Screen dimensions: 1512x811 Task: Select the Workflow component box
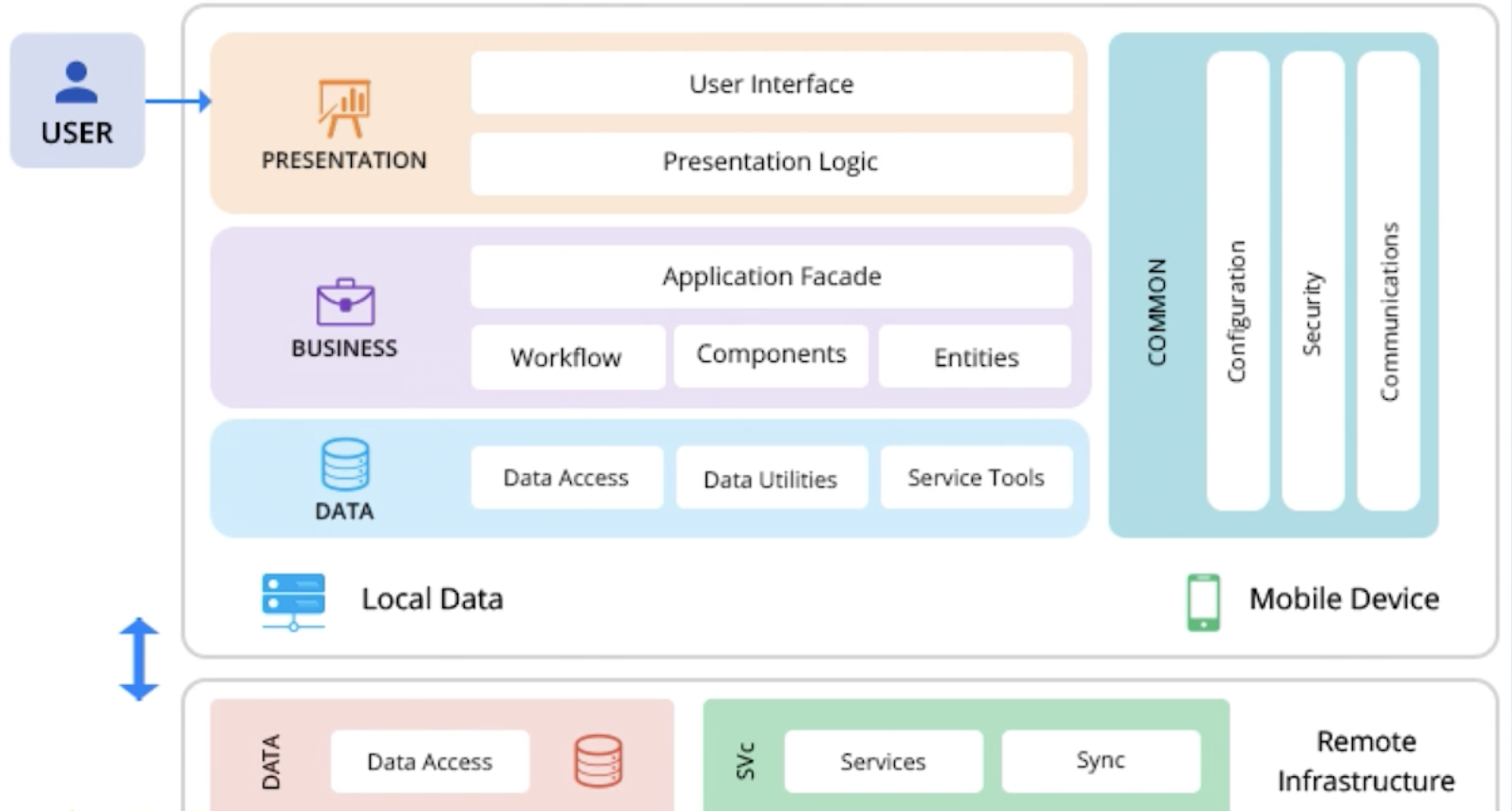566,358
